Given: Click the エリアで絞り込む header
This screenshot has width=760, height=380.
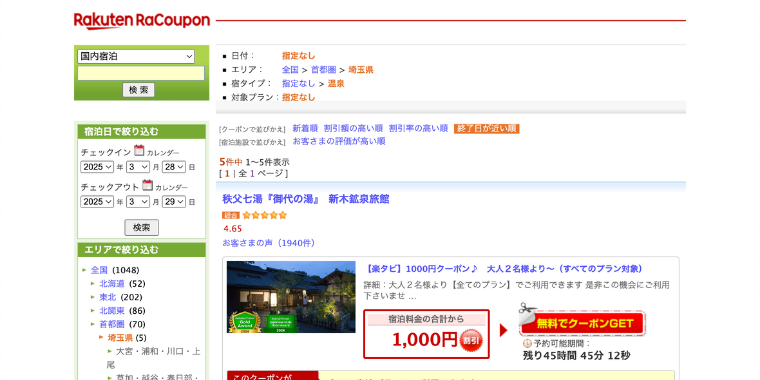Looking at the screenshot, I should click(142, 250).
